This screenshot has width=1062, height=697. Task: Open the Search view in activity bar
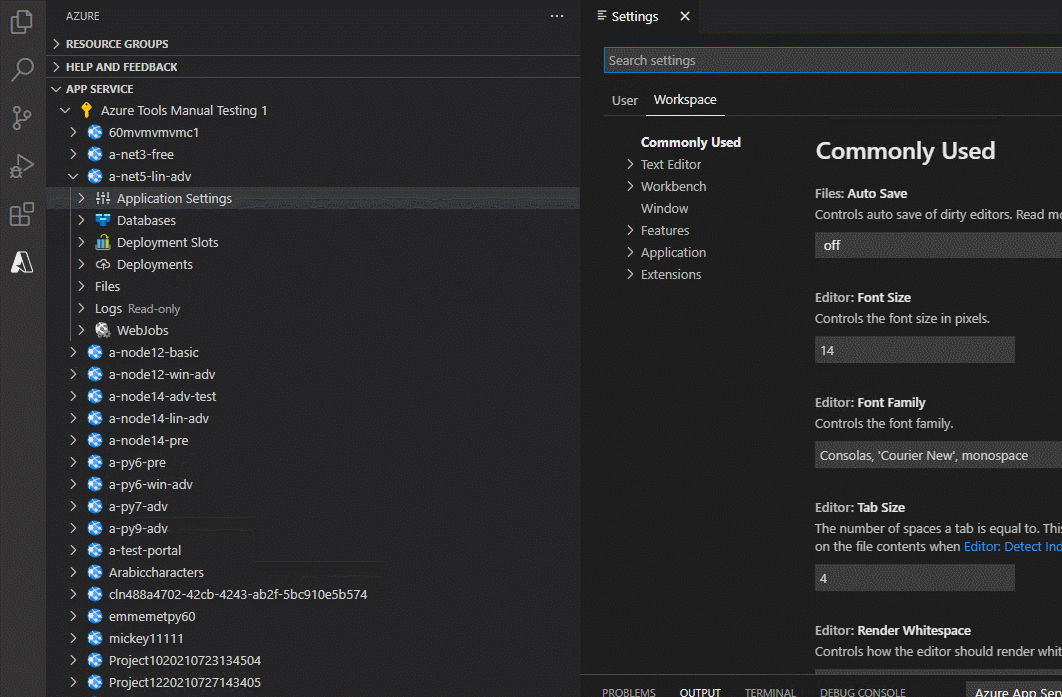coord(22,70)
